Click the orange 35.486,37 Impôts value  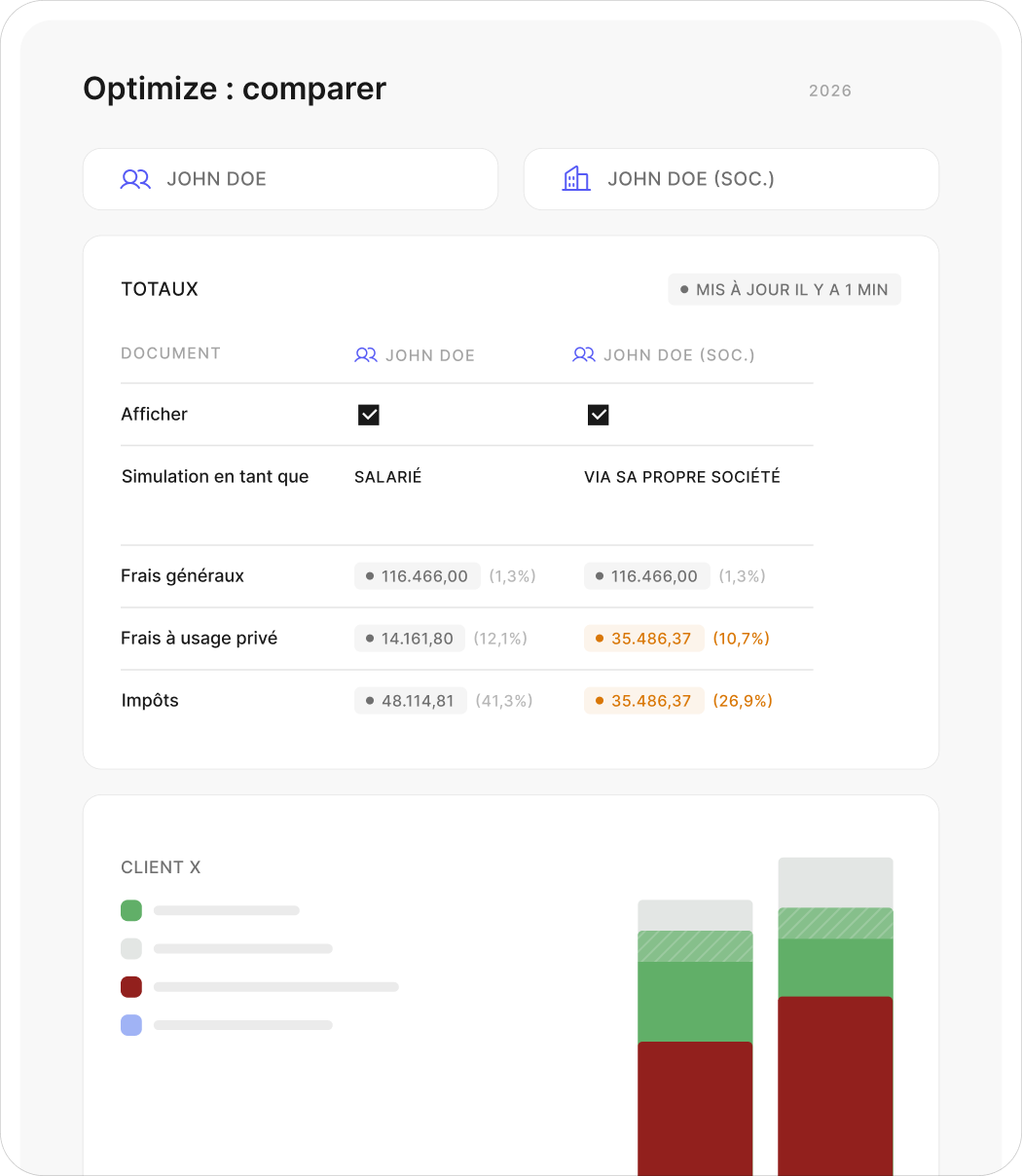644,701
